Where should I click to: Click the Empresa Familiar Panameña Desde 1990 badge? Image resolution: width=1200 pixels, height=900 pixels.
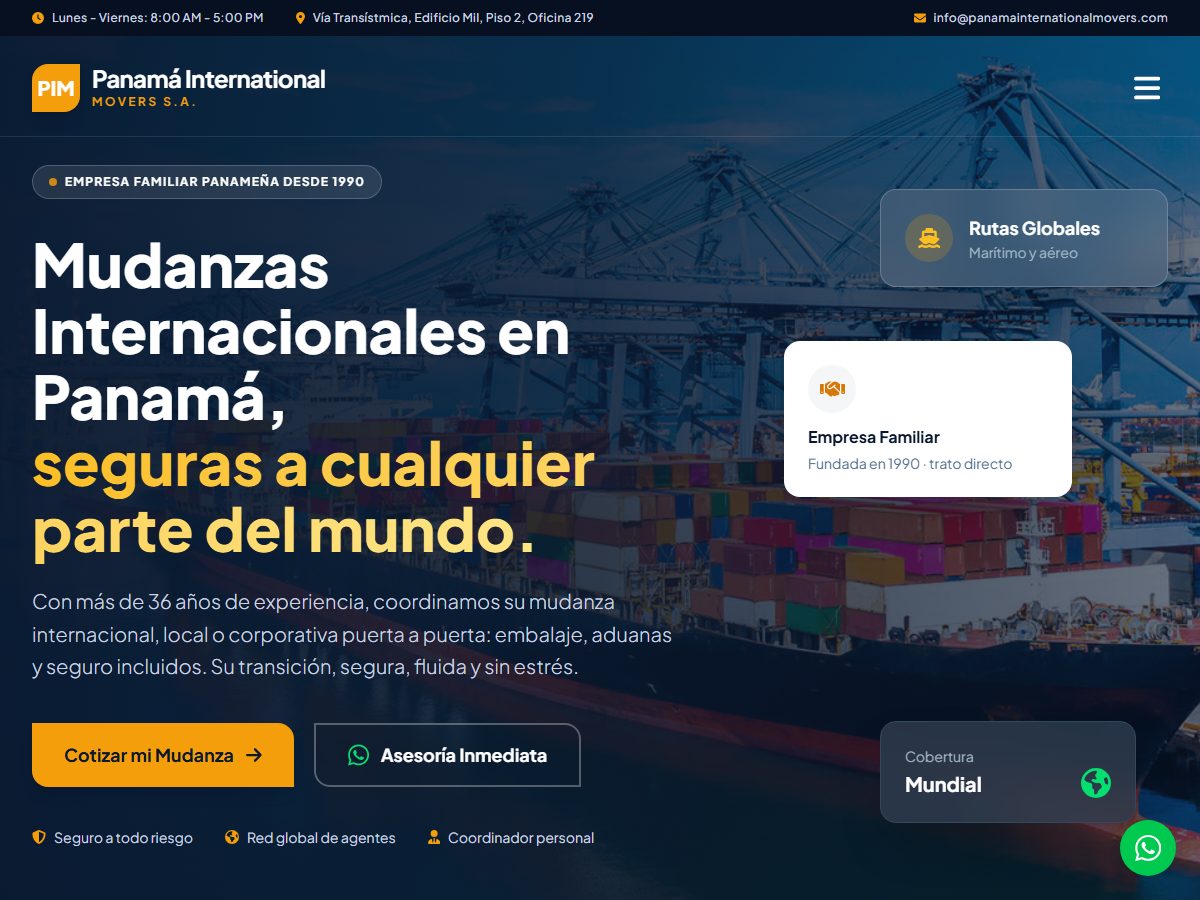tap(207, 182)
